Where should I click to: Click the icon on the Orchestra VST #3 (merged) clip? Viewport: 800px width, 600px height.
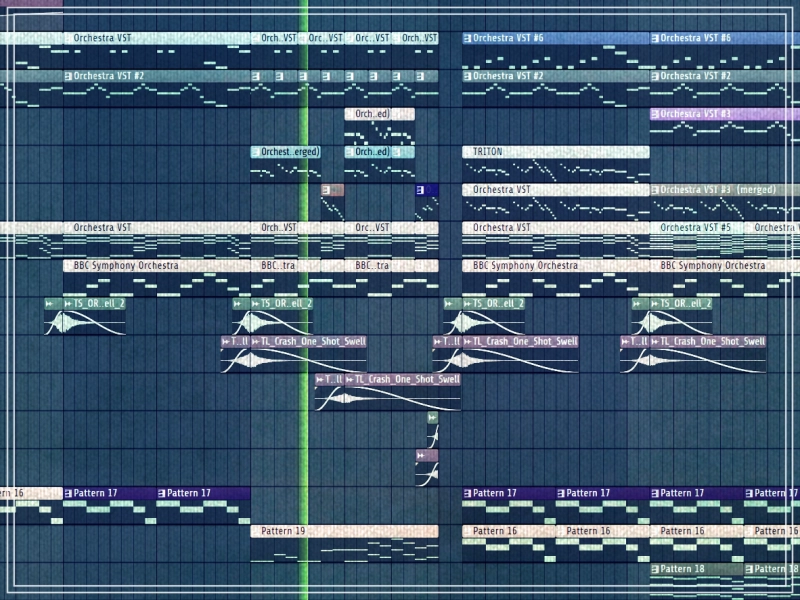click(655, 190)
